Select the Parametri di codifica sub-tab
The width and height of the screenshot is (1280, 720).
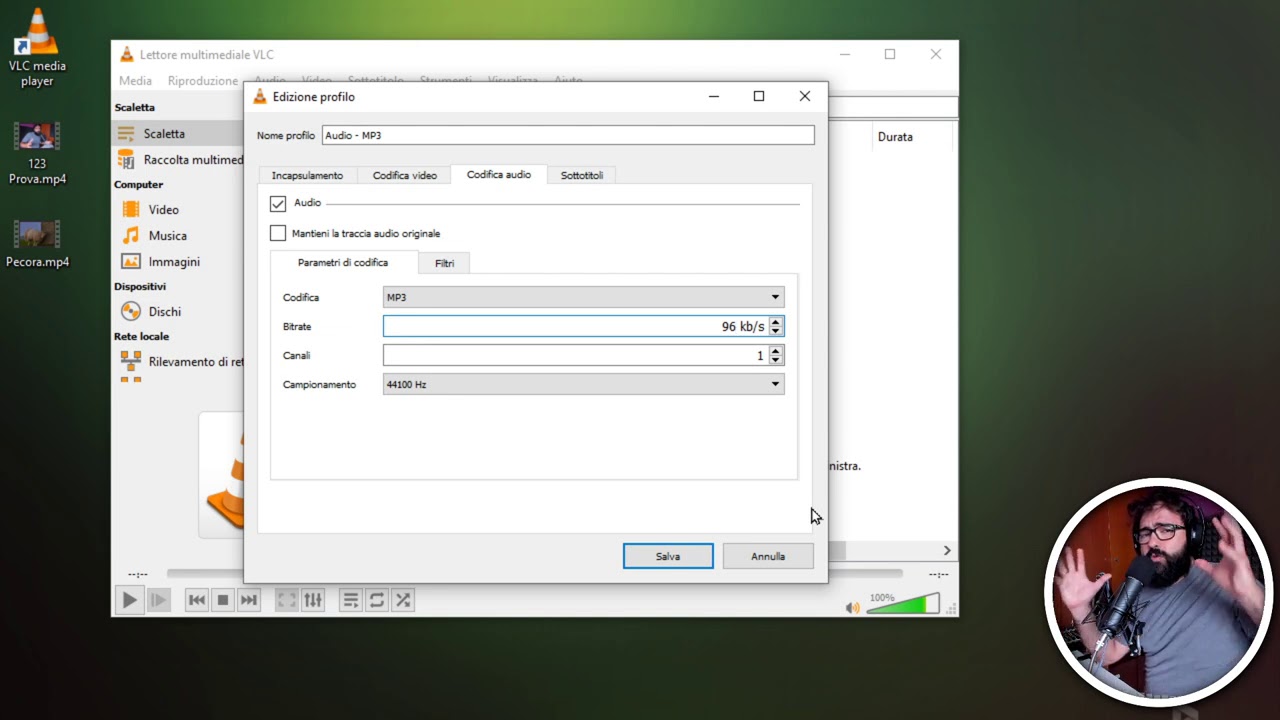(x=343, y=262)
